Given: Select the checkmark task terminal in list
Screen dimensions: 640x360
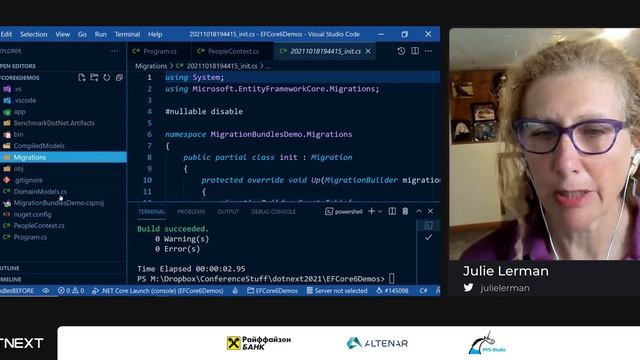Looking at the screenshot, I should (x=428, y=237).
